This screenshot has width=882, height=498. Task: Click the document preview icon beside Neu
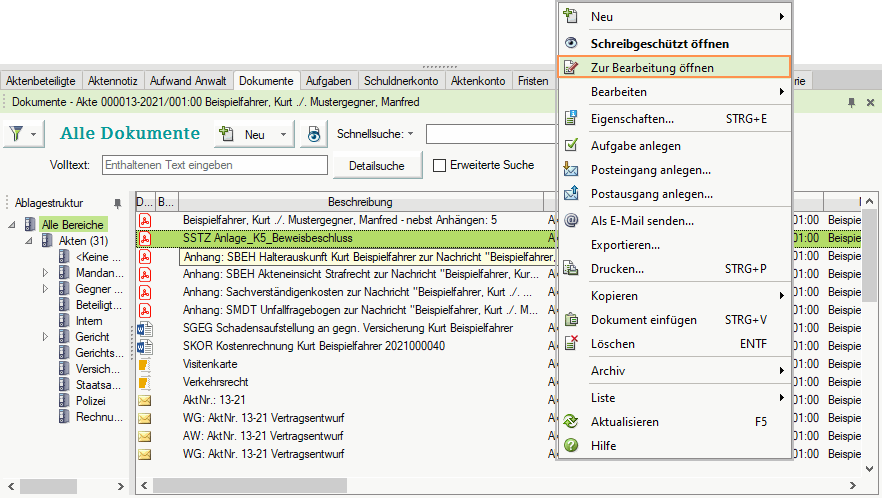tap(314, 134)
